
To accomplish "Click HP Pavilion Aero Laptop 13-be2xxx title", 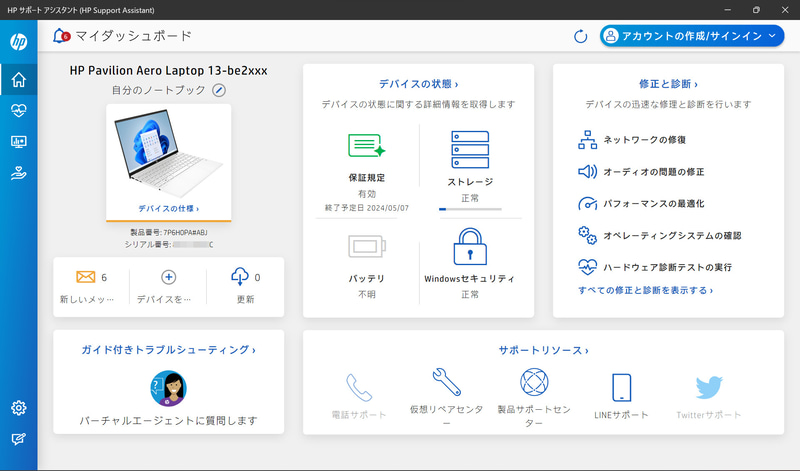I will tap(168, 70).
